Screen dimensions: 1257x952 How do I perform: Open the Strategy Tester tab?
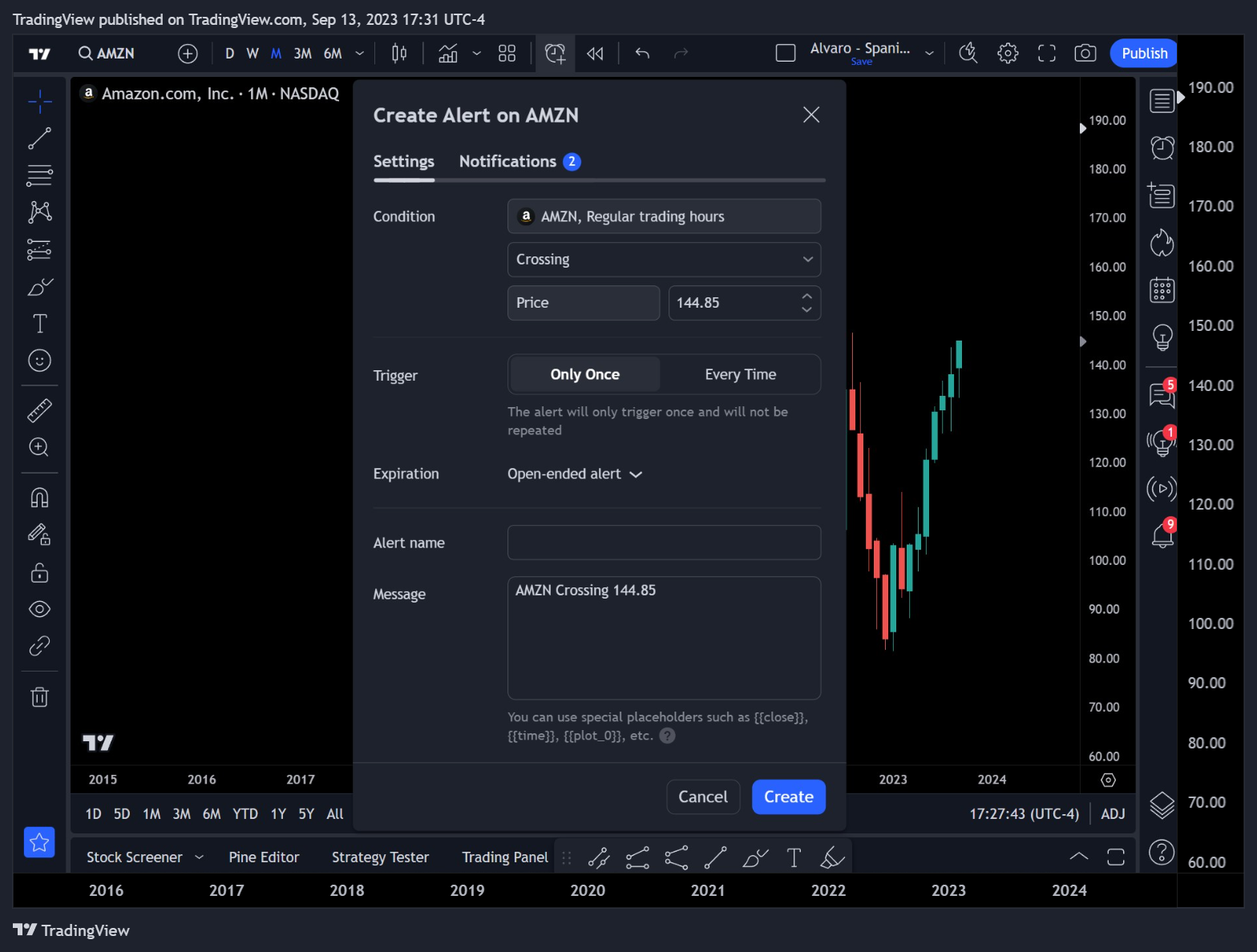(x=380, y=857)
